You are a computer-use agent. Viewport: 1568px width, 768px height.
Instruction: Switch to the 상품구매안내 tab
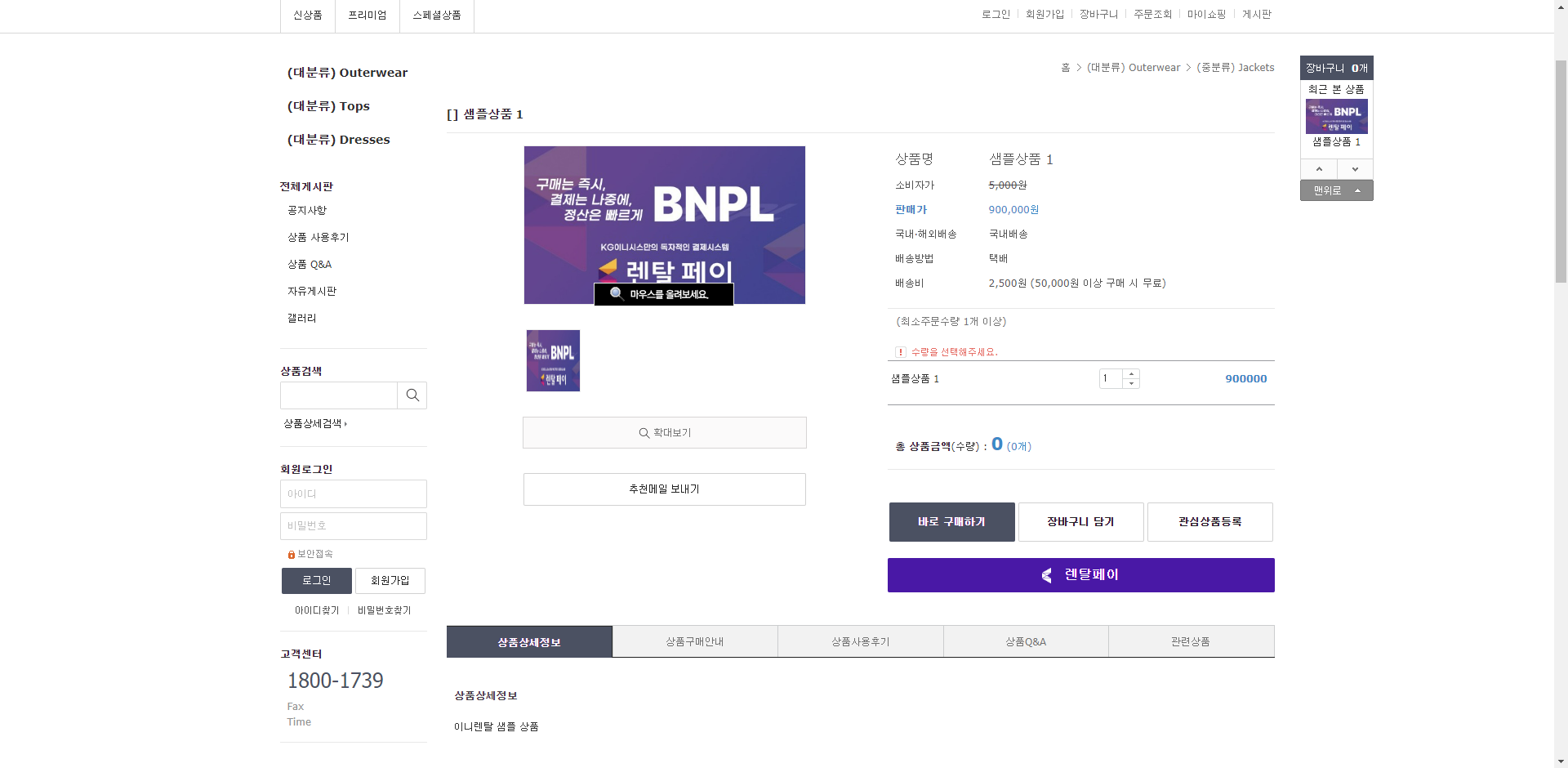[x=695, y=642]
